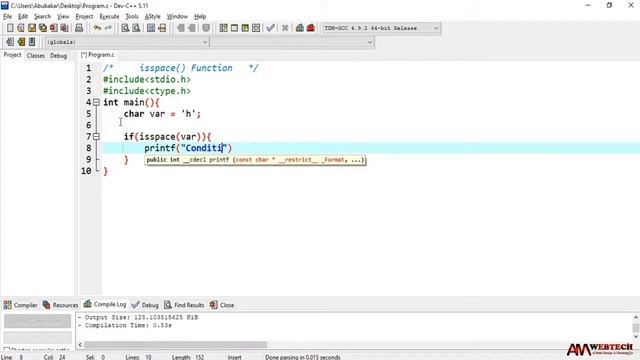Open the Search menu

42,16
